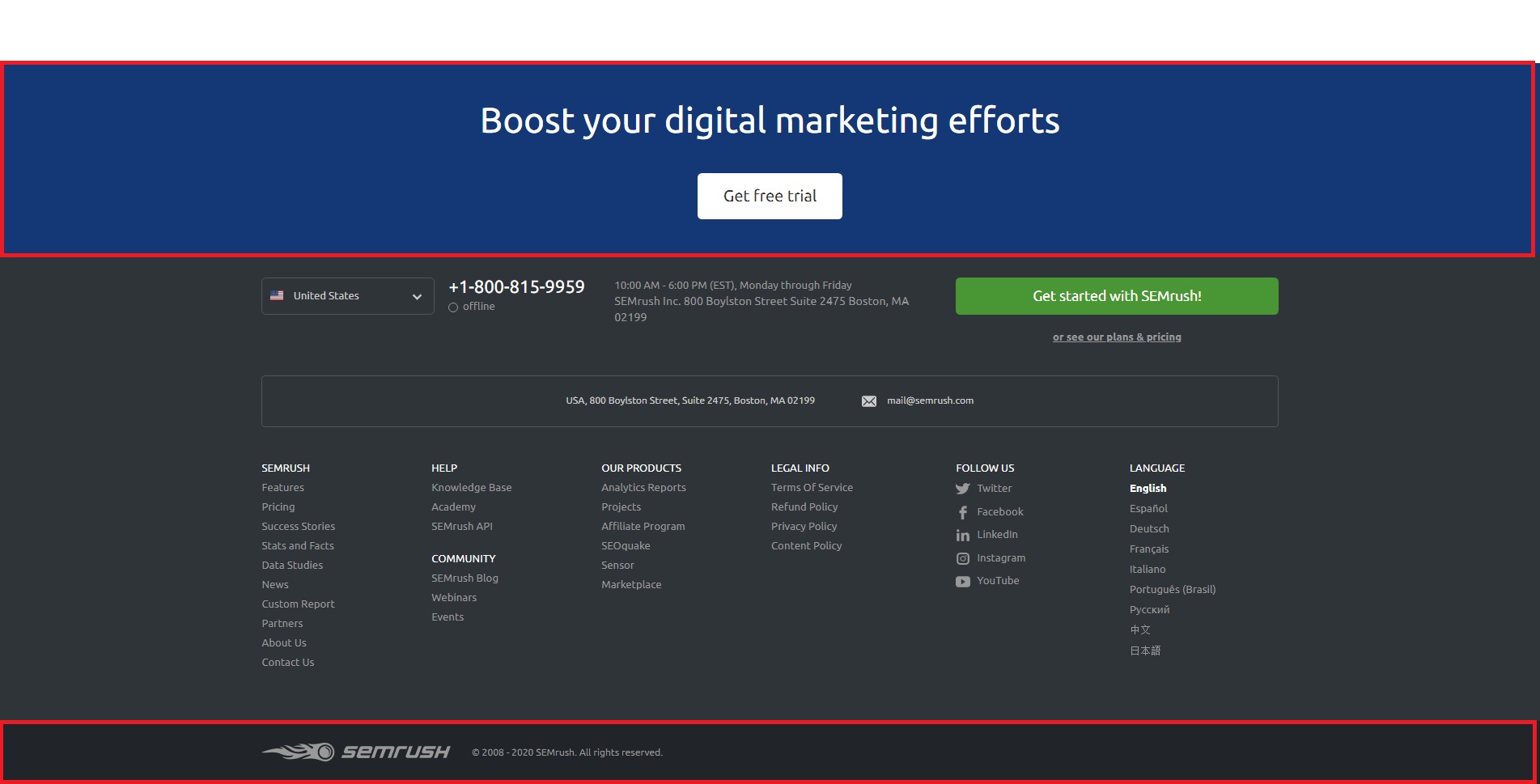Open the Projects product link

621,507
